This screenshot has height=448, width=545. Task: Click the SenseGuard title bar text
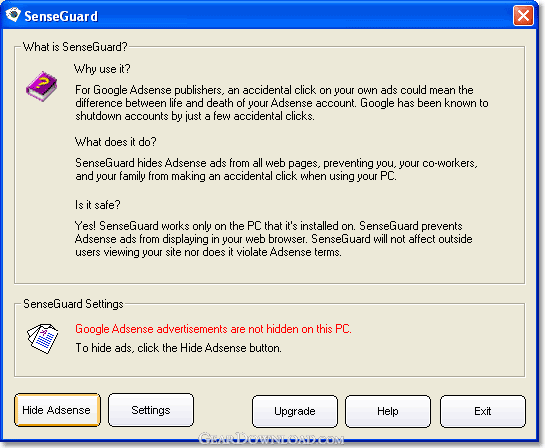(61, 16)
